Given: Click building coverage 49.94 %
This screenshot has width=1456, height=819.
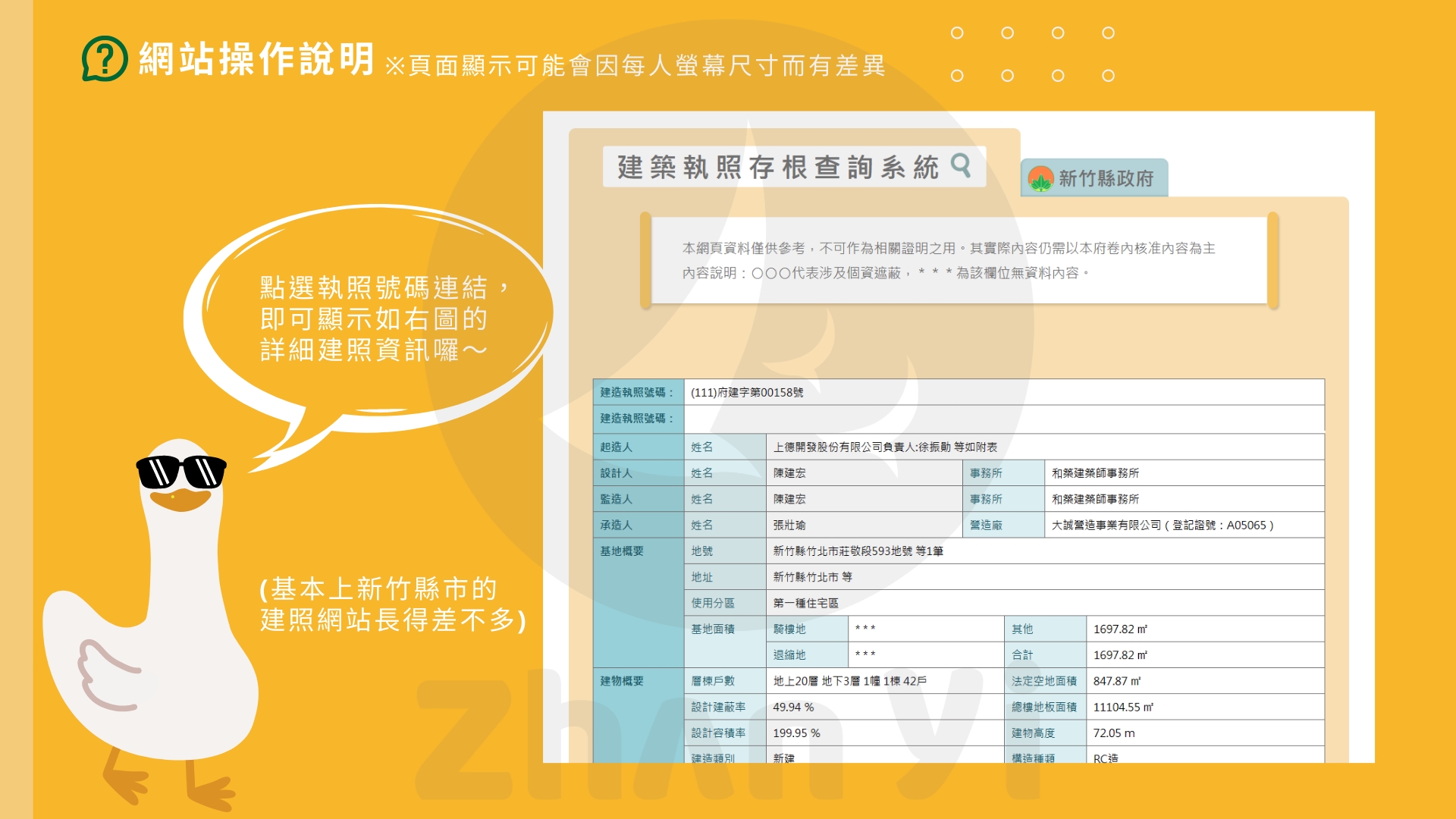Looking at the screenshot, I should tap(793, 707).
